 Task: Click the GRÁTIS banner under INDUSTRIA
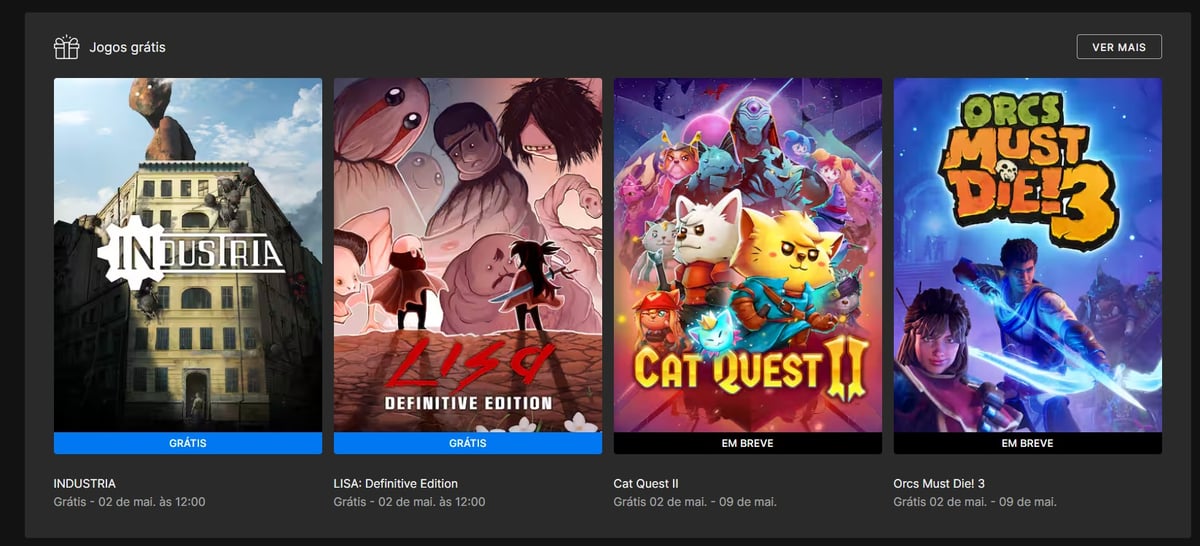[x=188, y=443]
